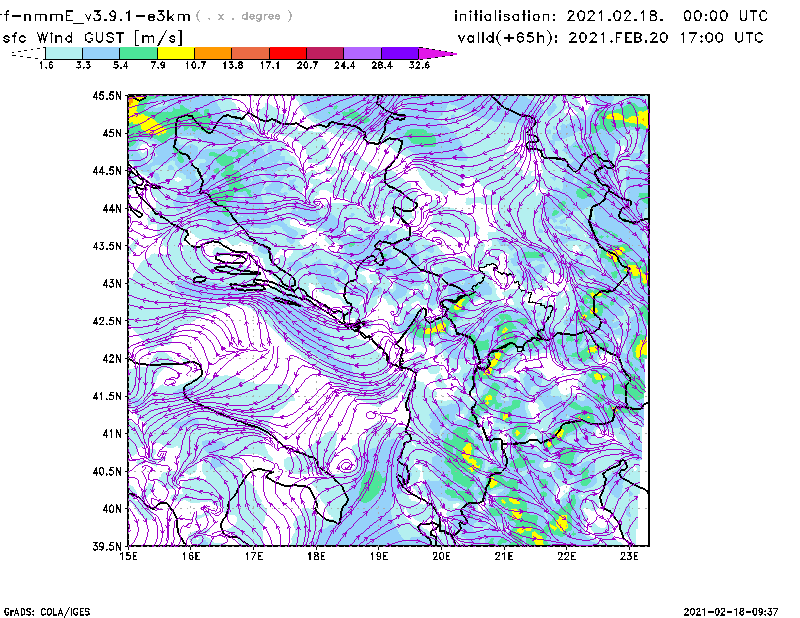This screenshot has width=800, height=618.
Task: Click the legend value 13.8
Action: tap(233, 65)
